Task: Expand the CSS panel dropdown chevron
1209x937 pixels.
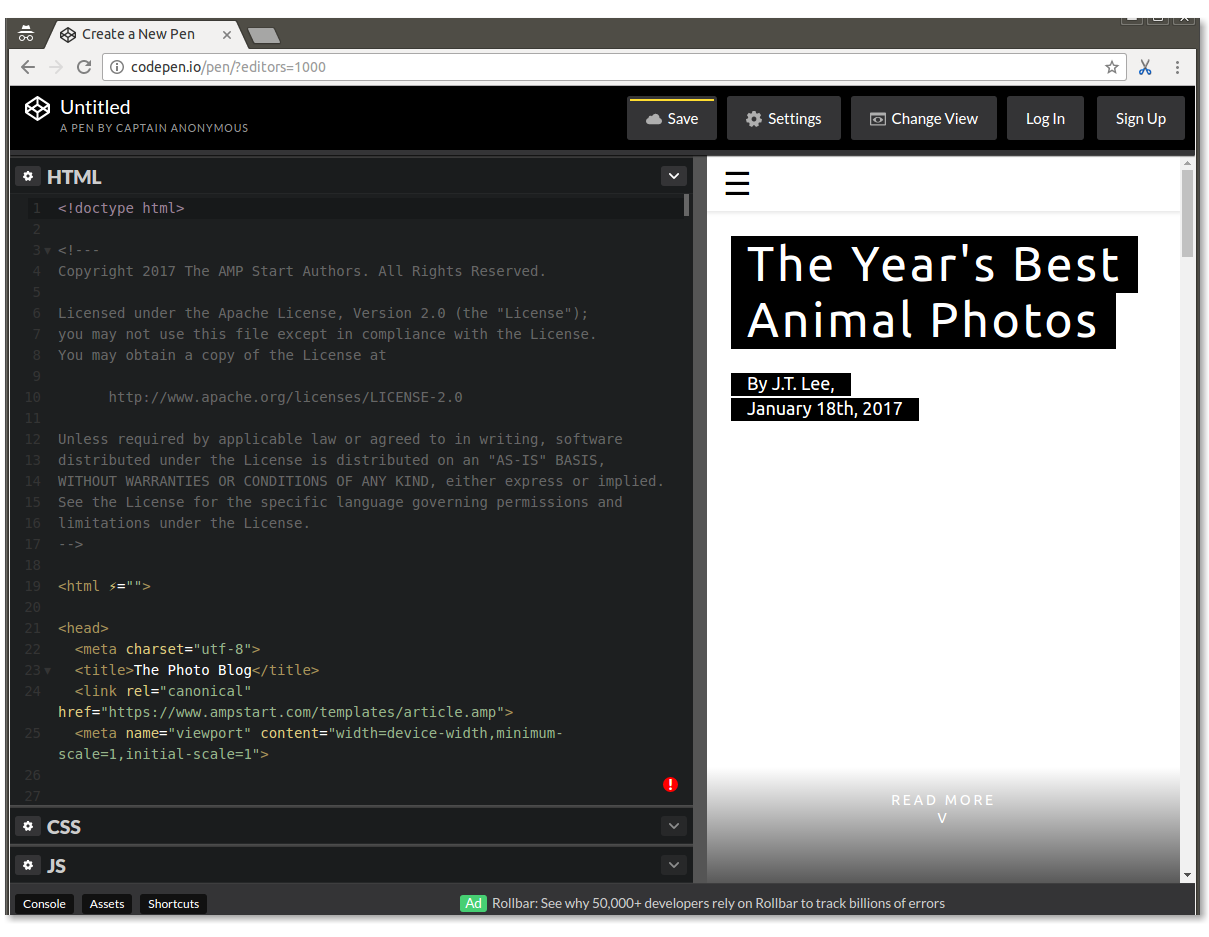Action: (673, 826)
